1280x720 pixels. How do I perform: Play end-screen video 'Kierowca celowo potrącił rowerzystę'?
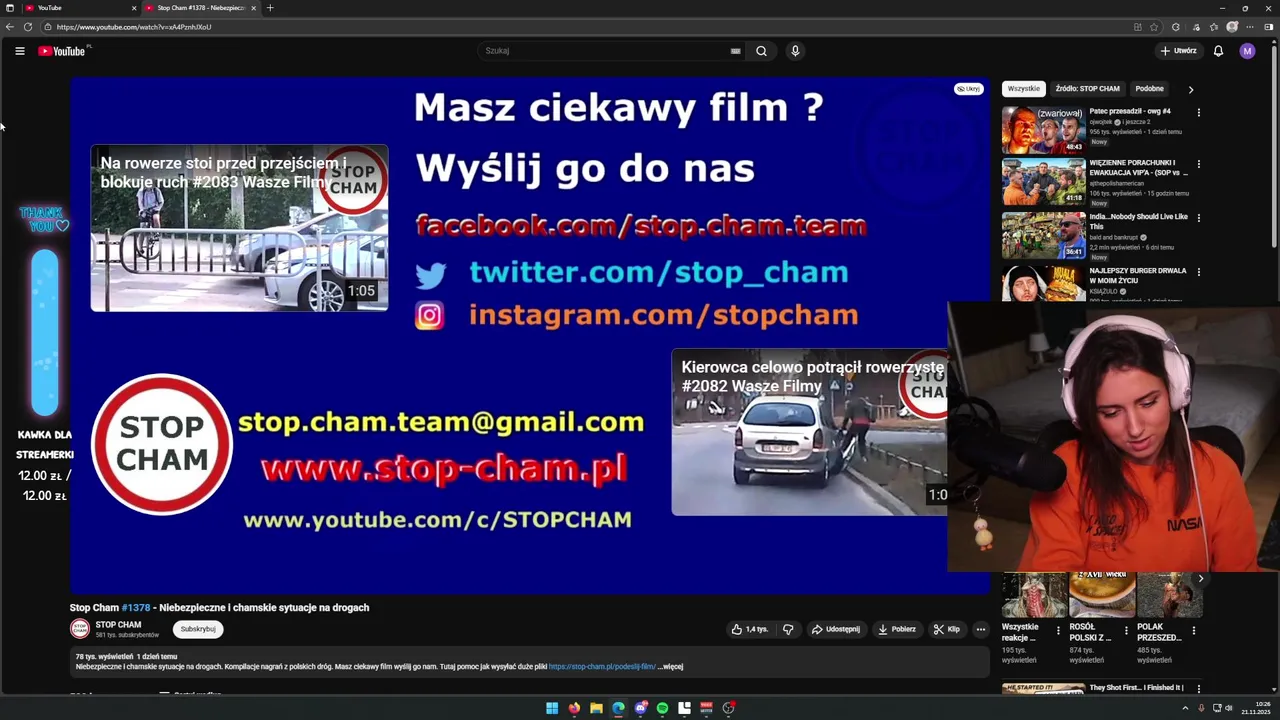(x=809, y=432)
